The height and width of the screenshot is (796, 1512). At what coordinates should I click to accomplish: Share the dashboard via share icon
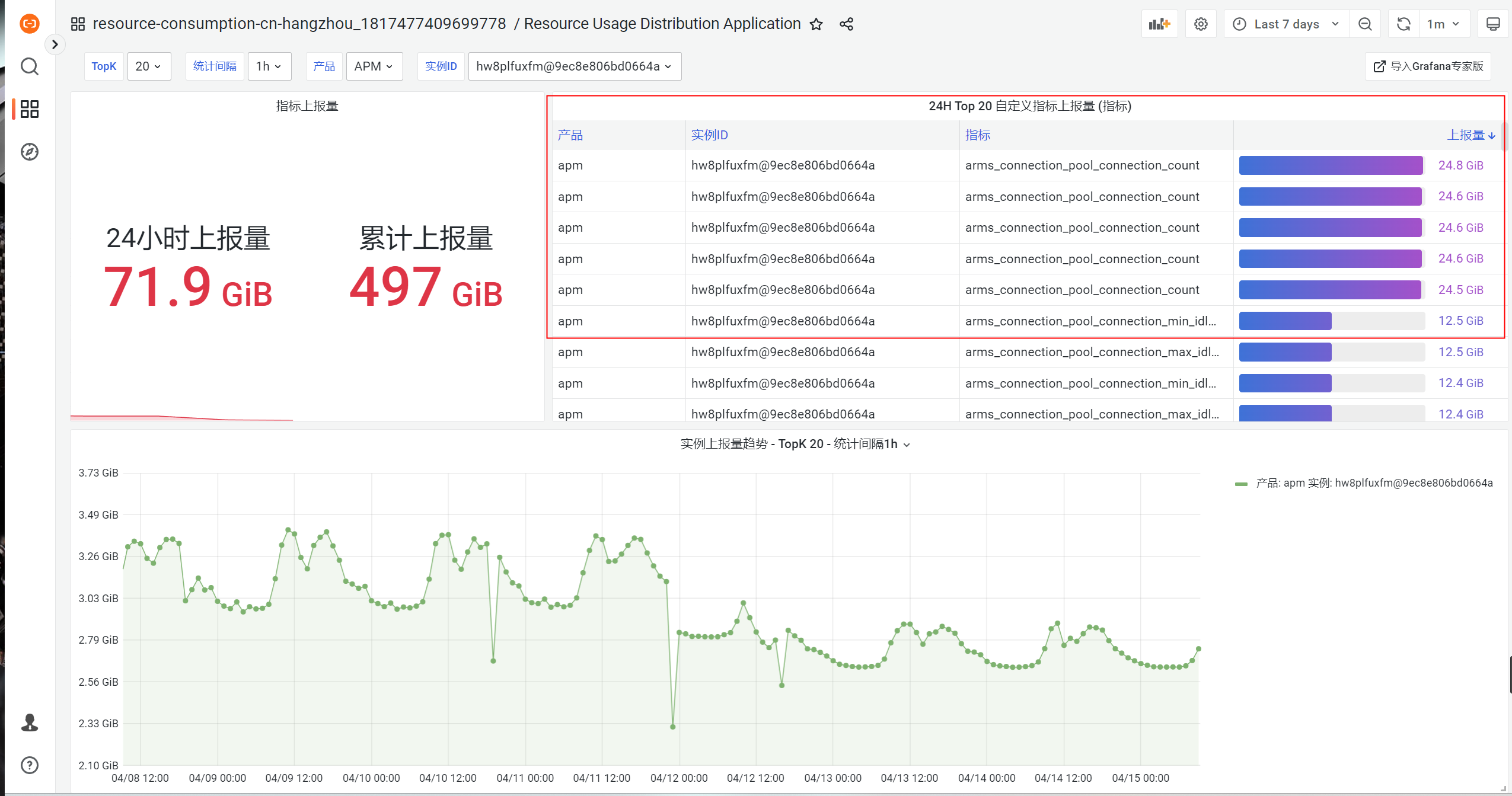(846, 24)
